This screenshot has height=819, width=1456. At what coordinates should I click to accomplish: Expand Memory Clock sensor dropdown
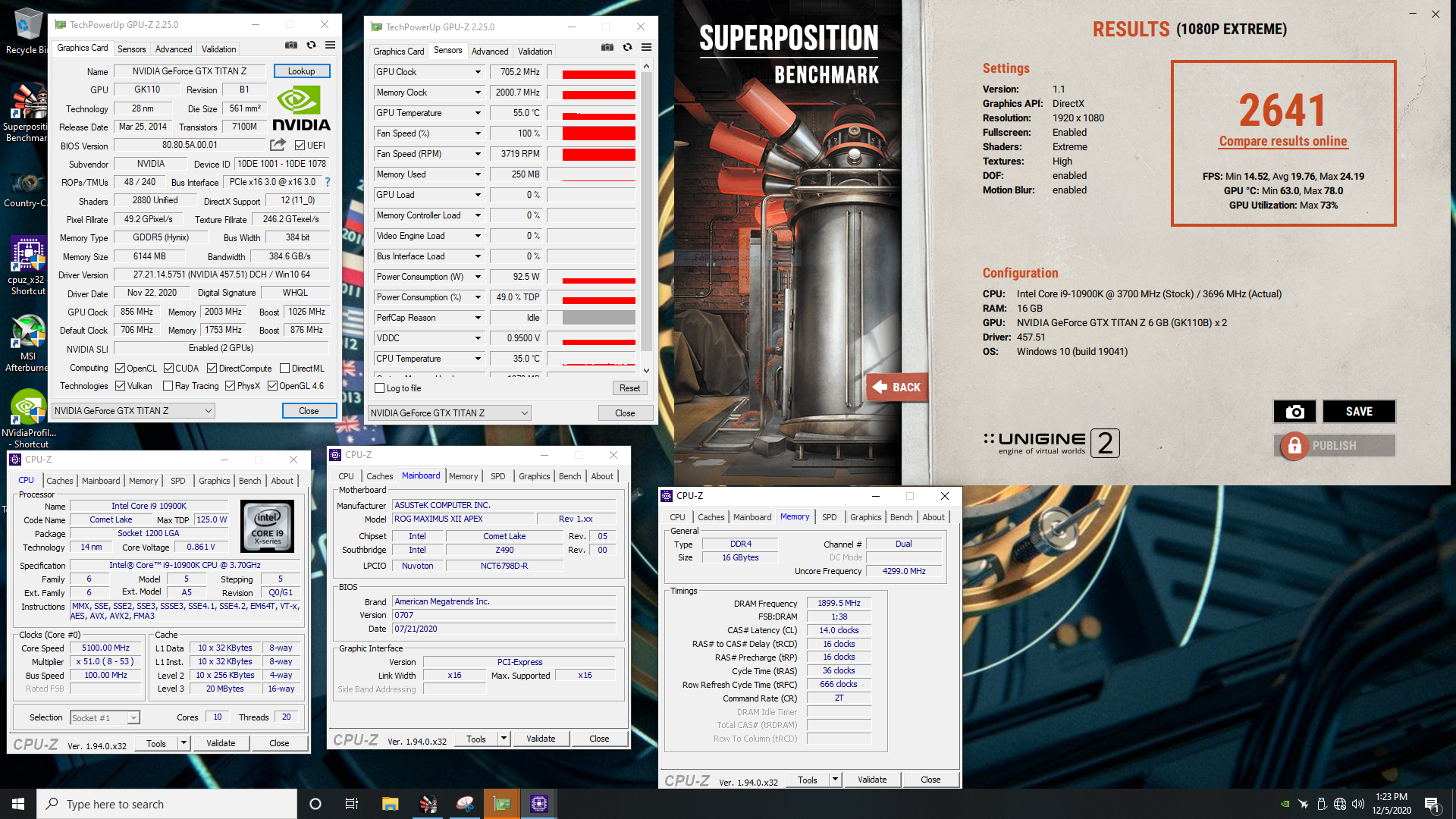pos(478,93)
